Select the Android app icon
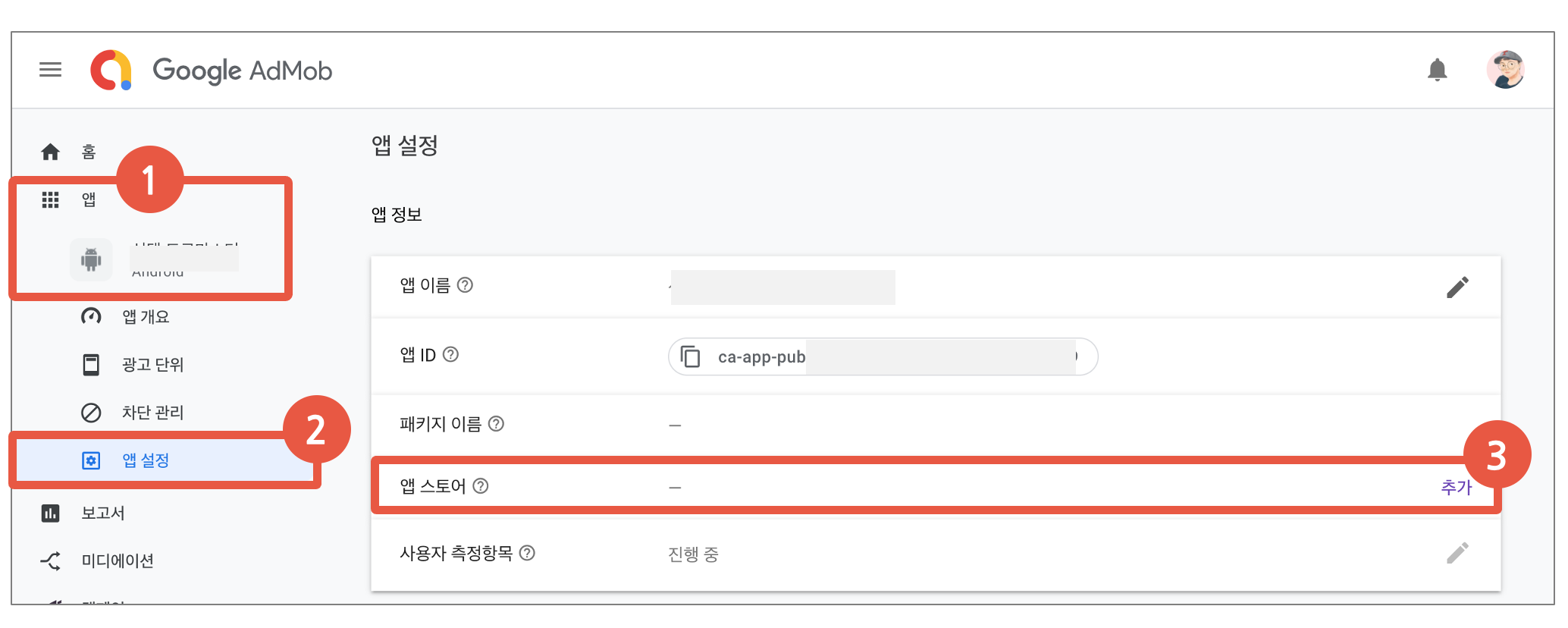The height and width of the screenshot is (628, 1568). coord(91,259)
